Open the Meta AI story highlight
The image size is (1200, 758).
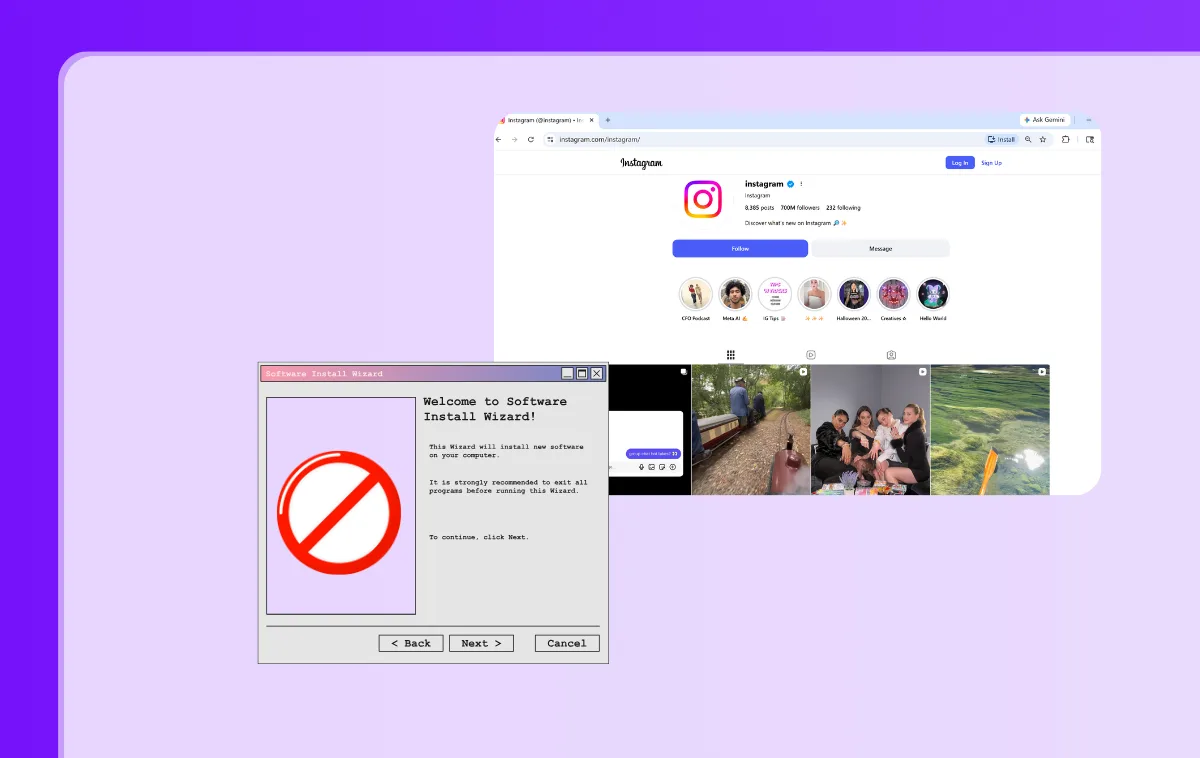tap(735, 294)
